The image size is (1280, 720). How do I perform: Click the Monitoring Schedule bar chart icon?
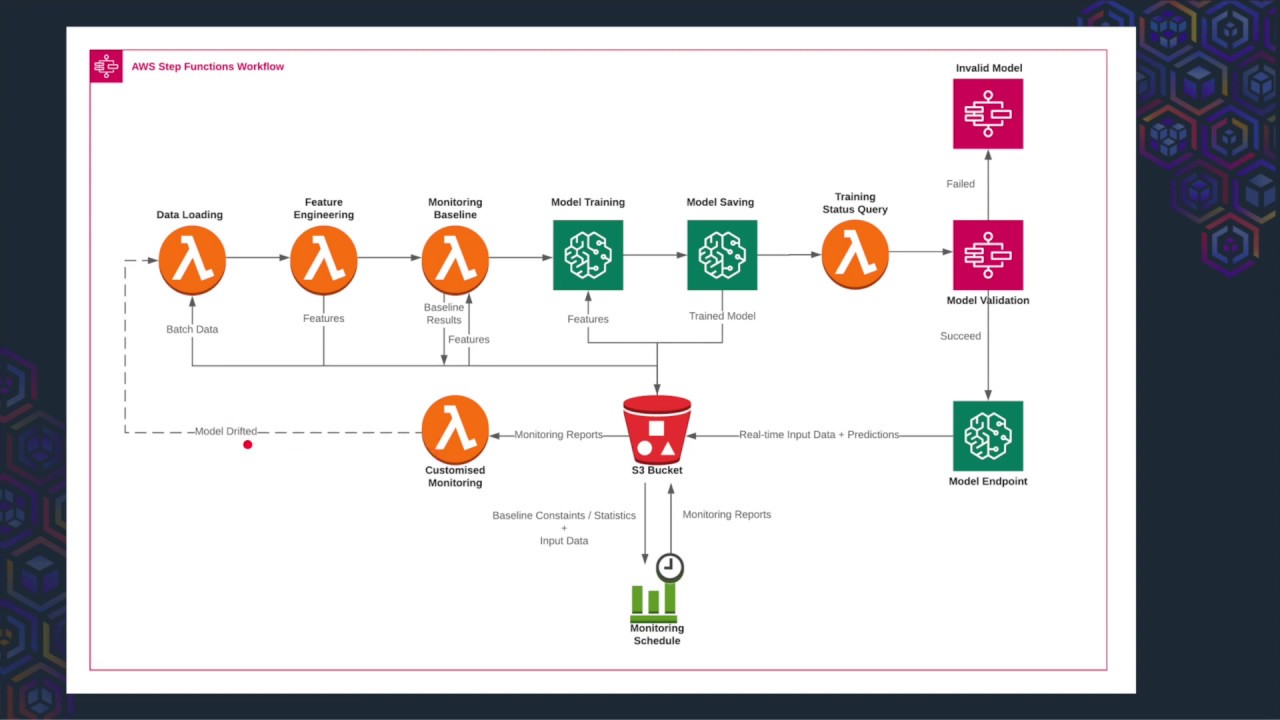click(x=653, y=602)
